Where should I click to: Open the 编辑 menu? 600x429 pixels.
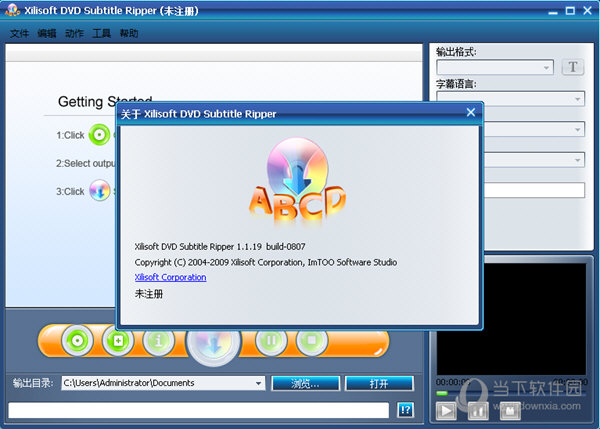pos(47,34)
